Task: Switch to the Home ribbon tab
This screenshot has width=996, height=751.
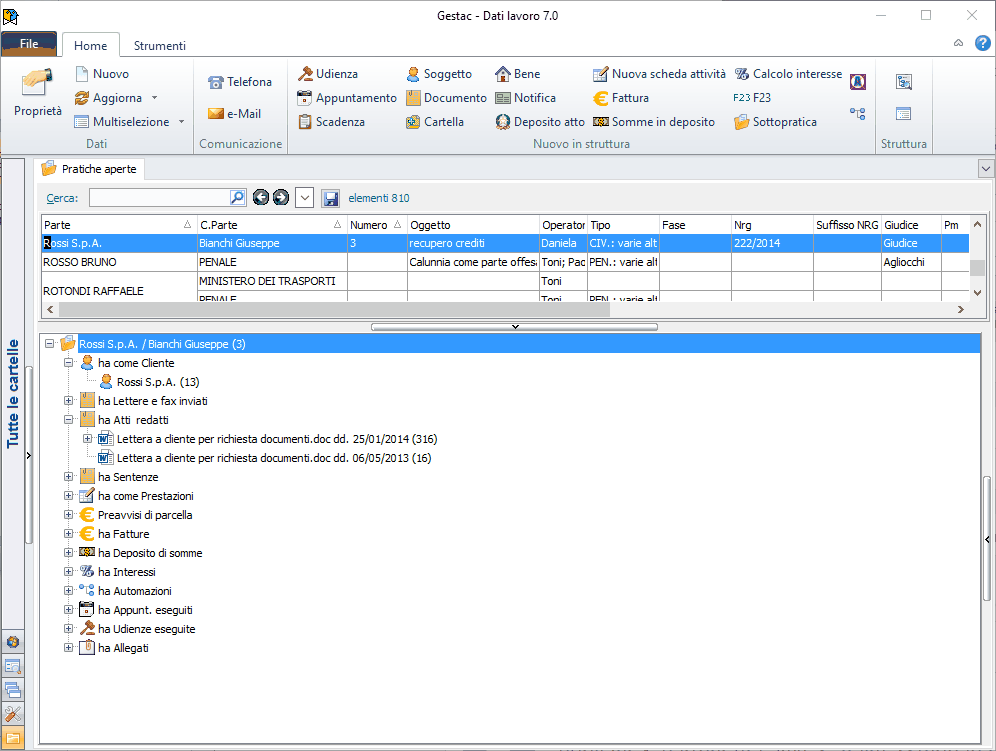Action: 91,46
